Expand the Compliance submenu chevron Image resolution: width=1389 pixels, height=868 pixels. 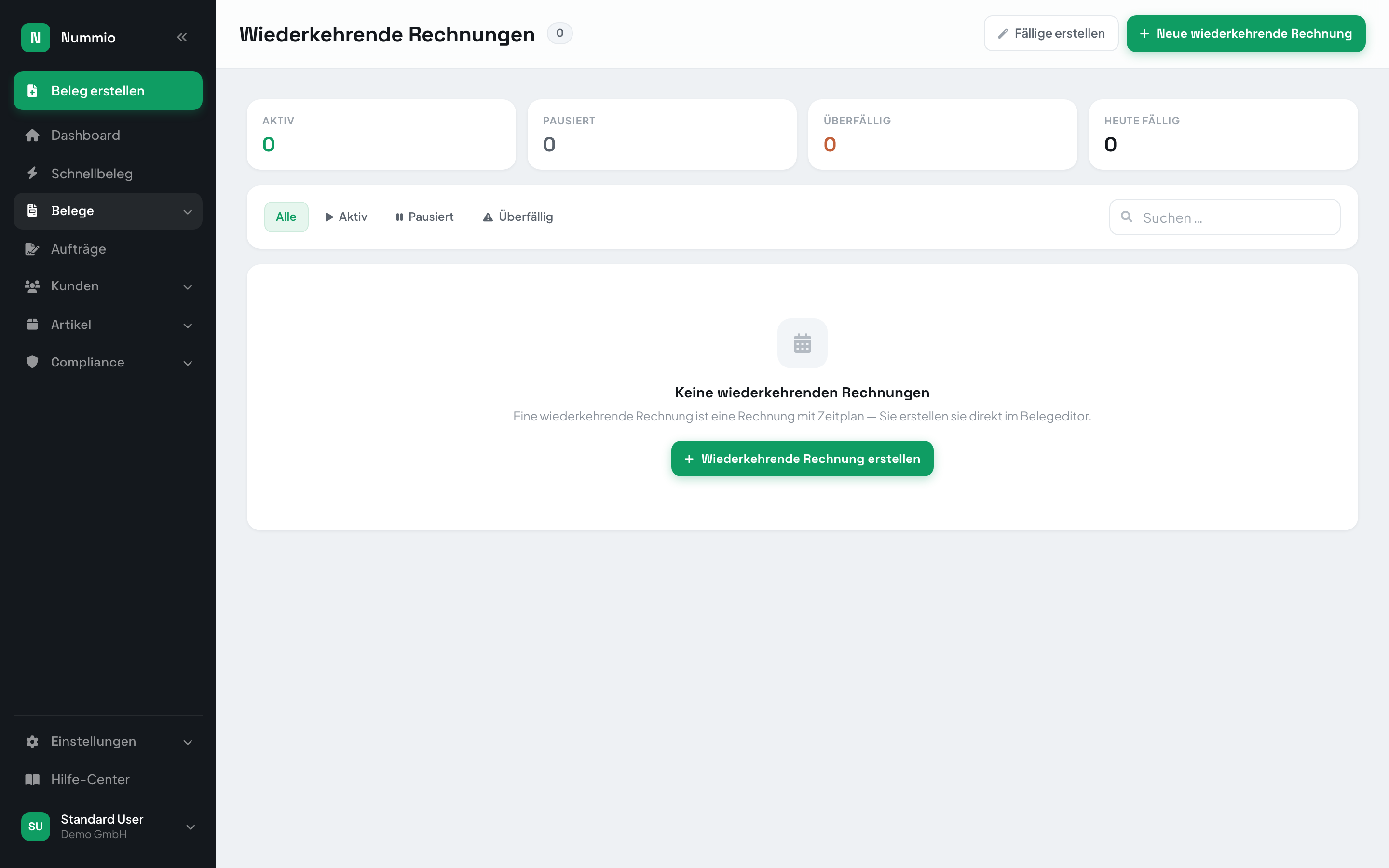188,363
